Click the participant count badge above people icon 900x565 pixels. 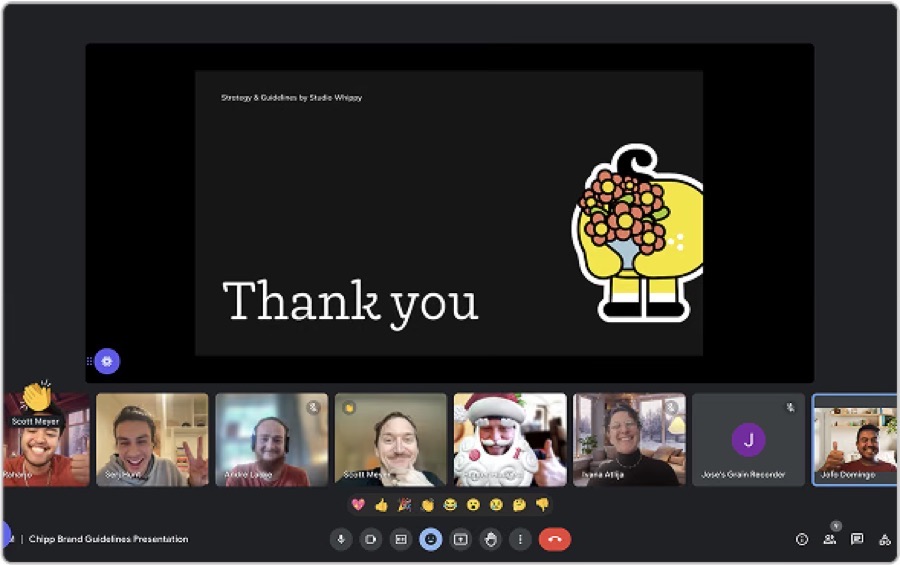pyautogui.click(x=836, y=526)
